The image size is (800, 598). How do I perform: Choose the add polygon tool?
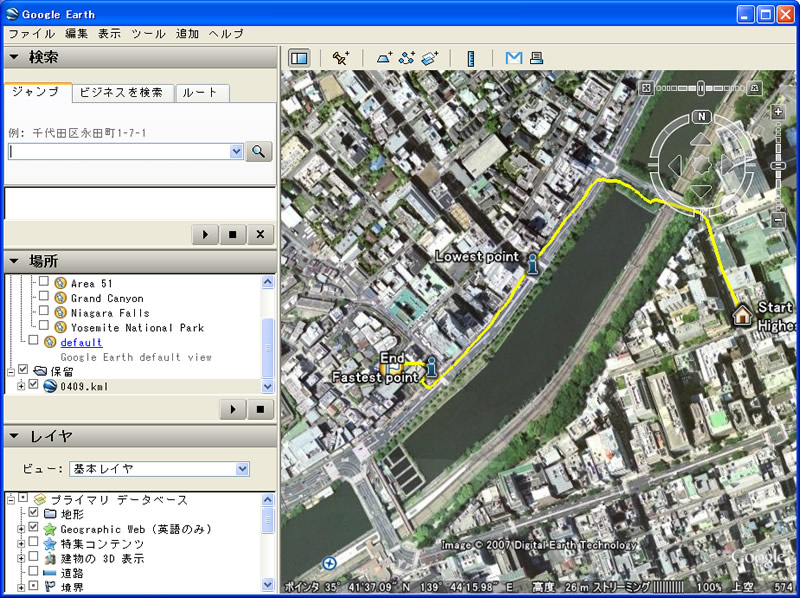pyautogui.click(x=385, y=58)
